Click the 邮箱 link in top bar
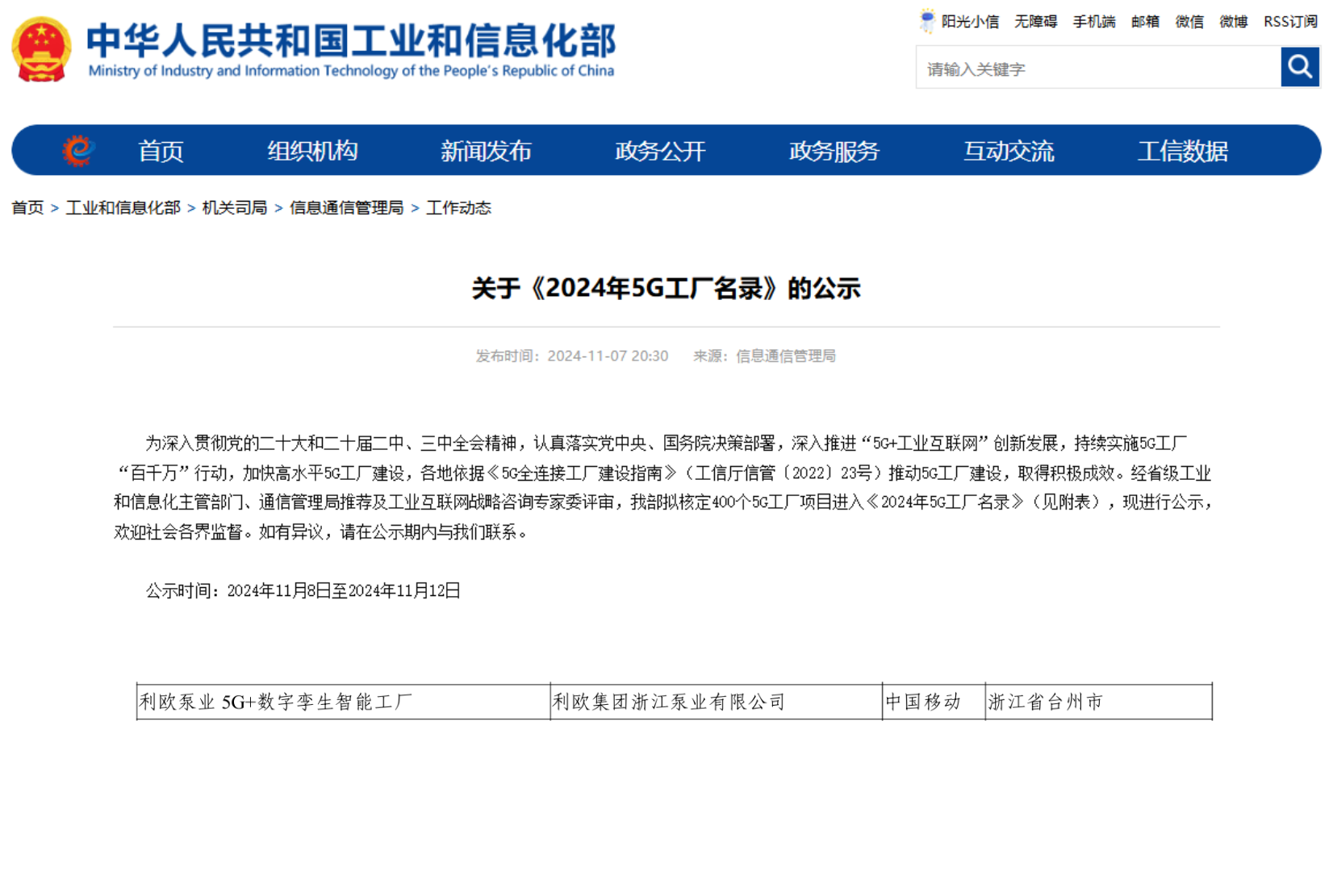 pos(1145,22)
